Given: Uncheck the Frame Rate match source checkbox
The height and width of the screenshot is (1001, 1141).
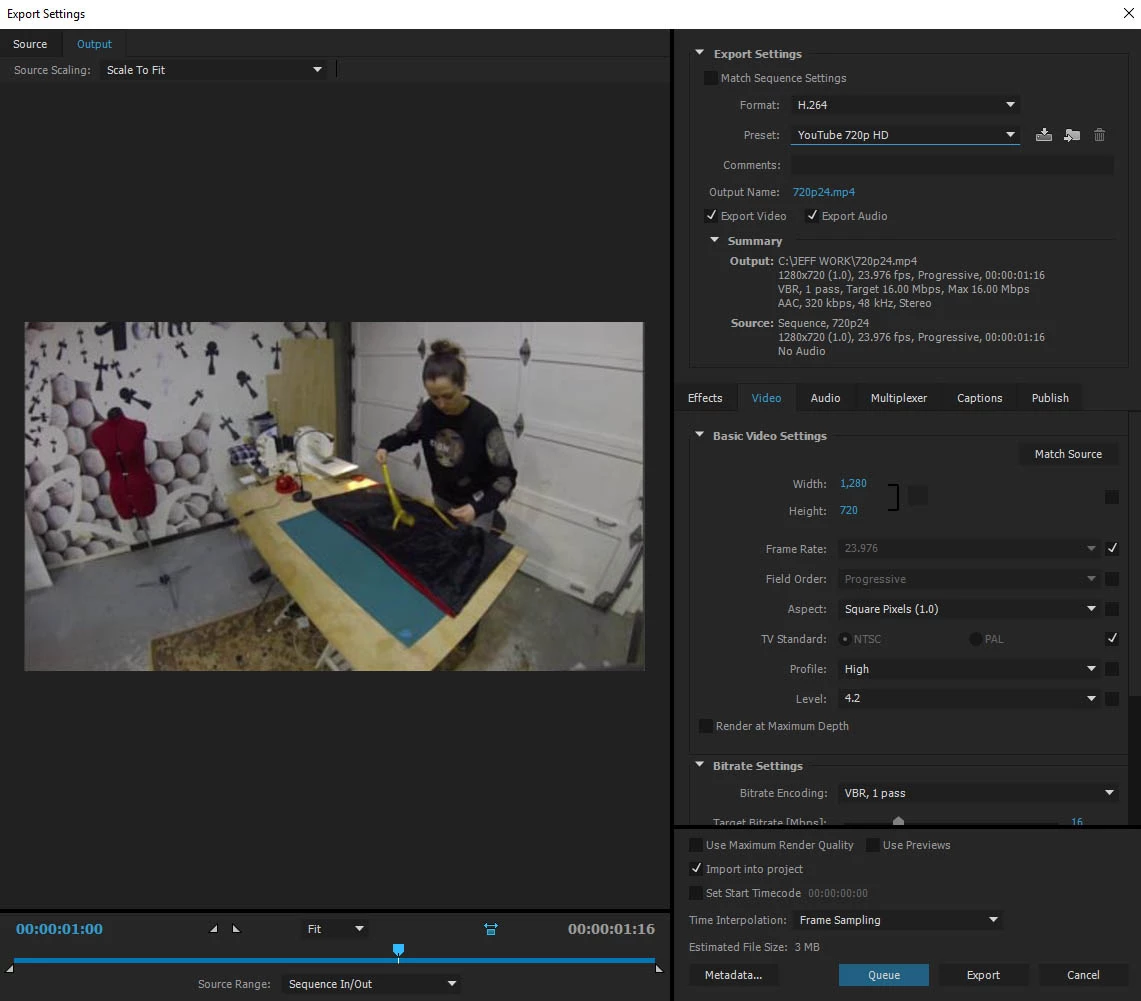Looking at the screenshot, I should pos(1112,549).
